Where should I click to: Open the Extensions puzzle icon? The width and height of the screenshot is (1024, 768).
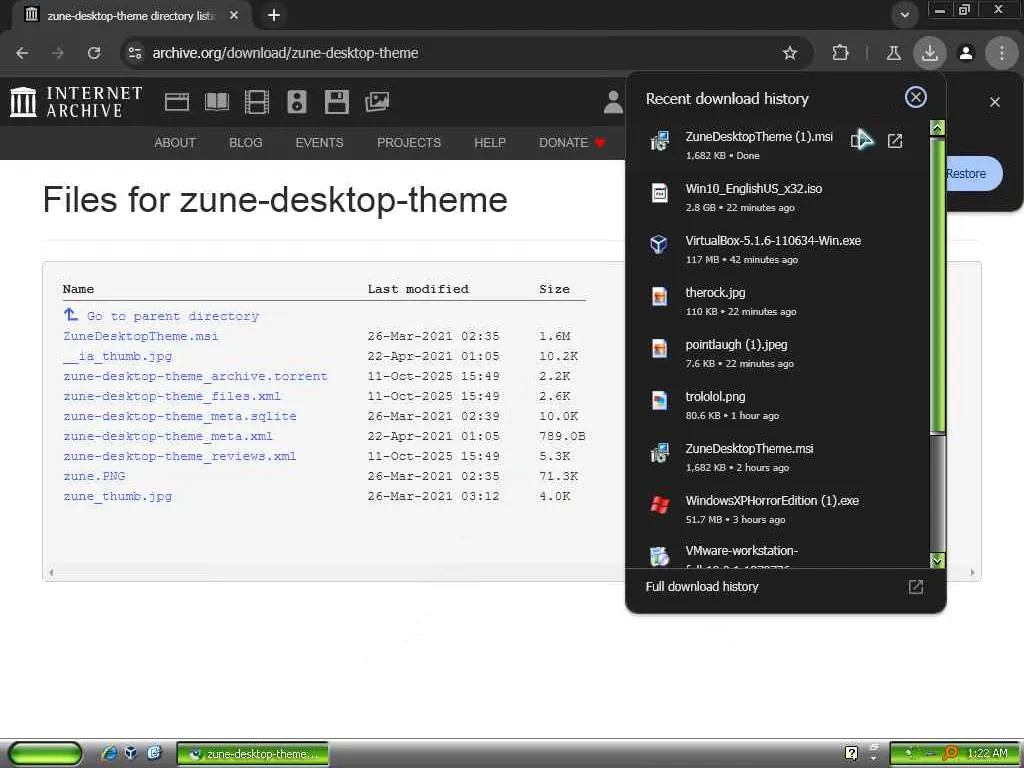pyautogui.click(x=840, y=53)
